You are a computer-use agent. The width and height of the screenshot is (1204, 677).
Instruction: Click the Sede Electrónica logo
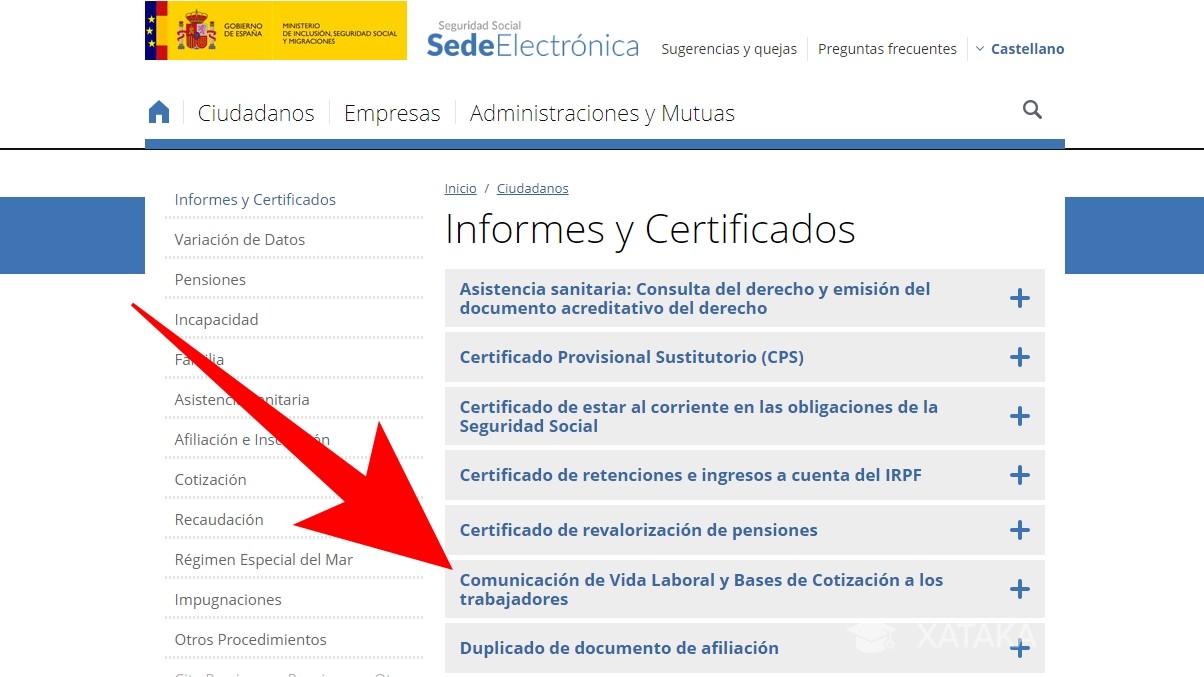click(x=532, y=40)
